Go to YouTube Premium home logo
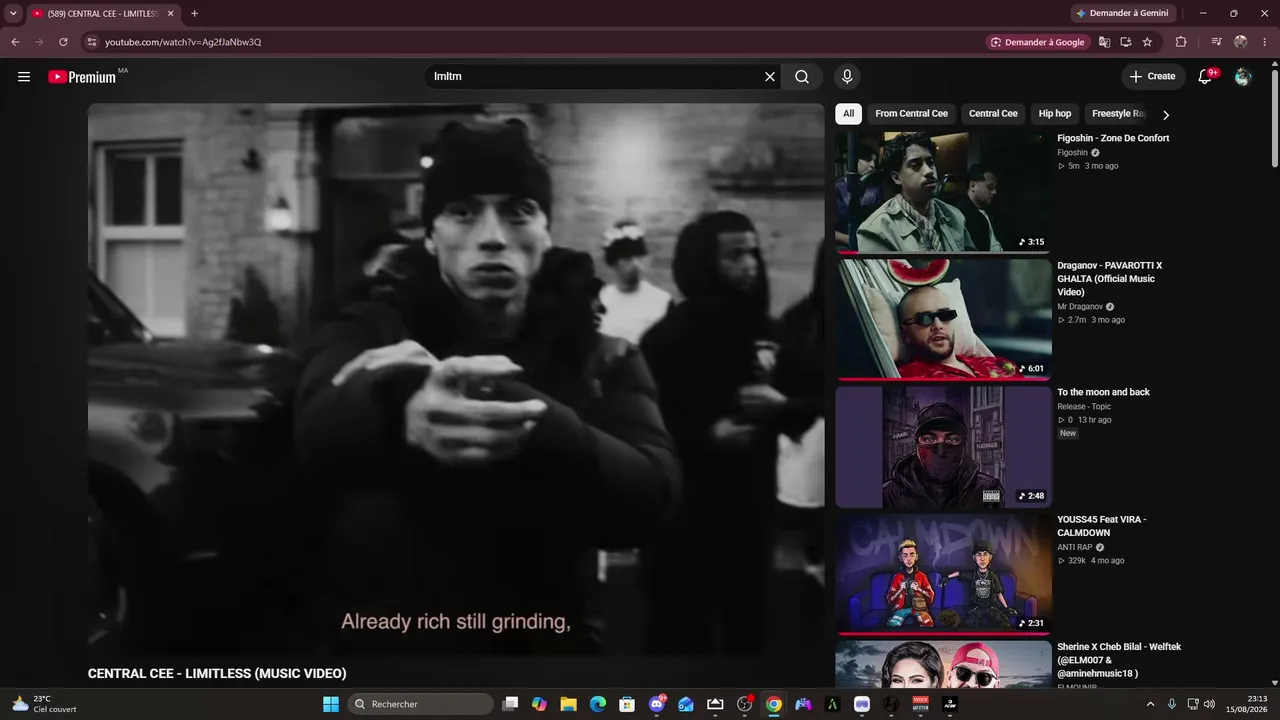This screenshot has height=720, width=1280. pyautogui.click(x=82, y=77)
